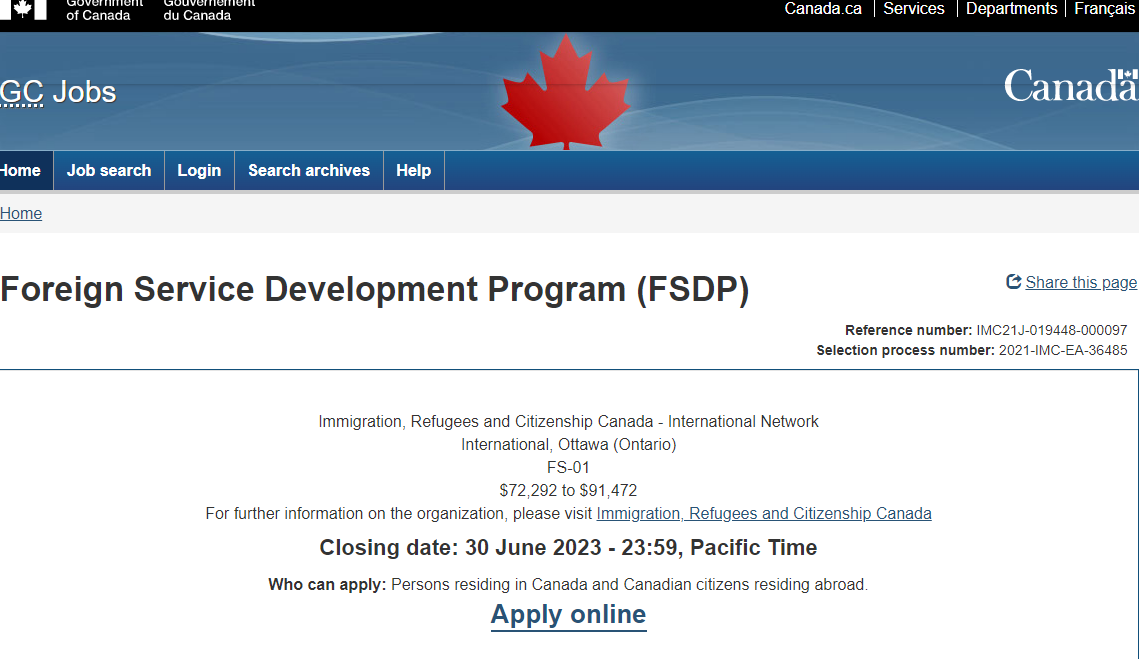The image size is (1139, 659).
Task: Click the FS-01 classification text
Action: [568, 467]
